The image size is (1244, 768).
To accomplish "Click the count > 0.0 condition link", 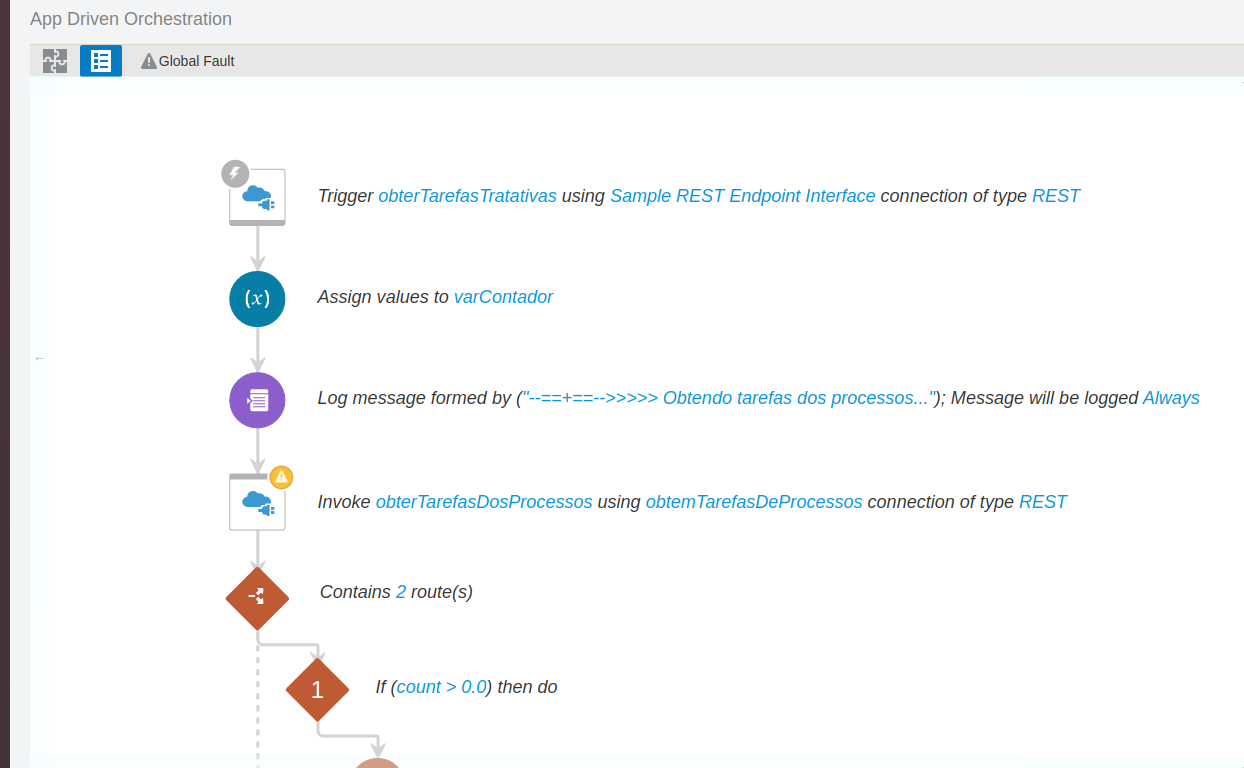I will [441, 687].
